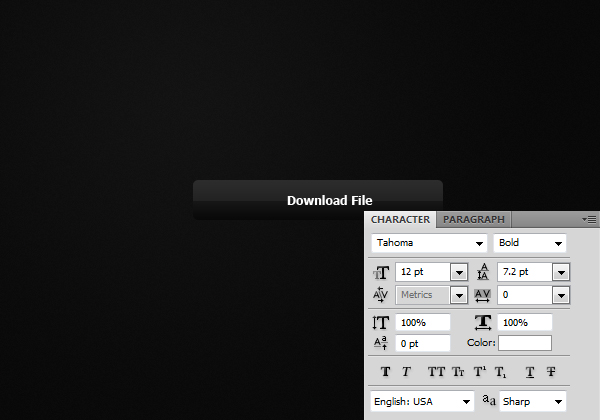Click the vertical scale 100% field
The width and height of the screenshot is (600, 420).
[422, 322]
